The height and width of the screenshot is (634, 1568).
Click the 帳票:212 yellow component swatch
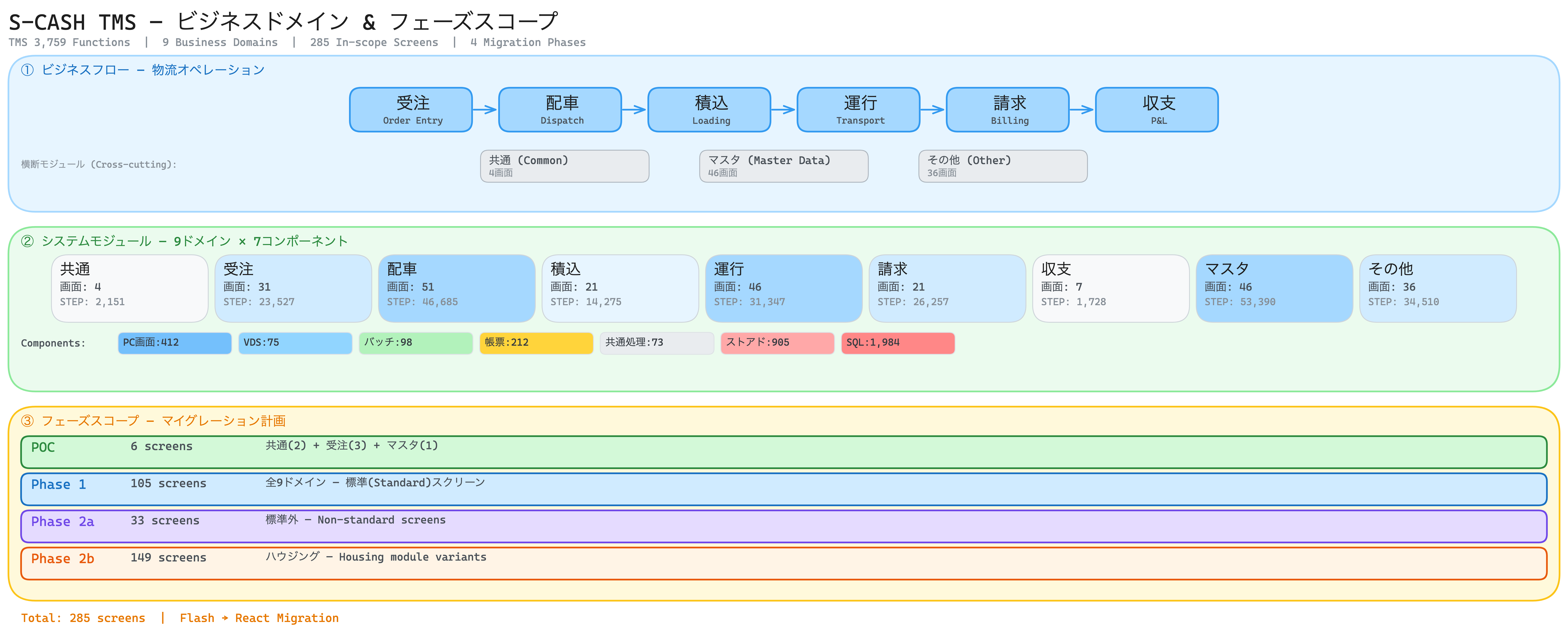(536, 343)
